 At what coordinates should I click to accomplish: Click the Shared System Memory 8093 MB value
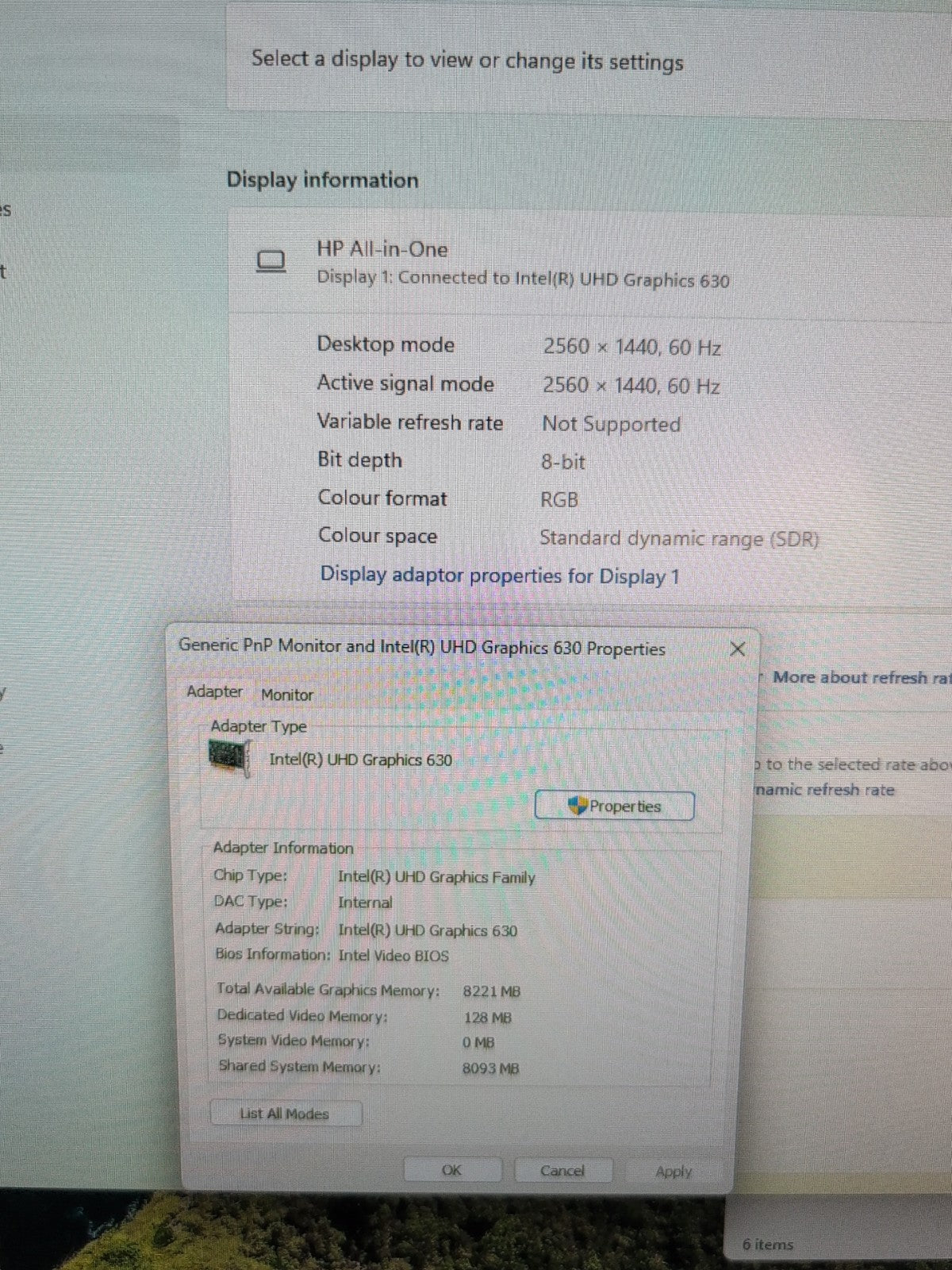[x=490, y=1068]
